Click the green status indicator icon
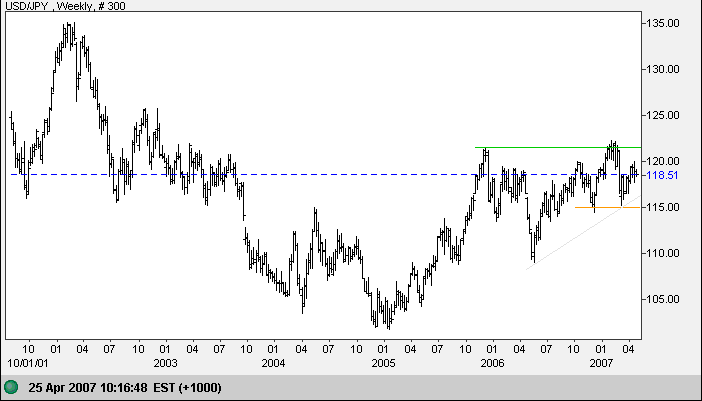The width and height of the screenshot is (702, 401). [11, 387]
